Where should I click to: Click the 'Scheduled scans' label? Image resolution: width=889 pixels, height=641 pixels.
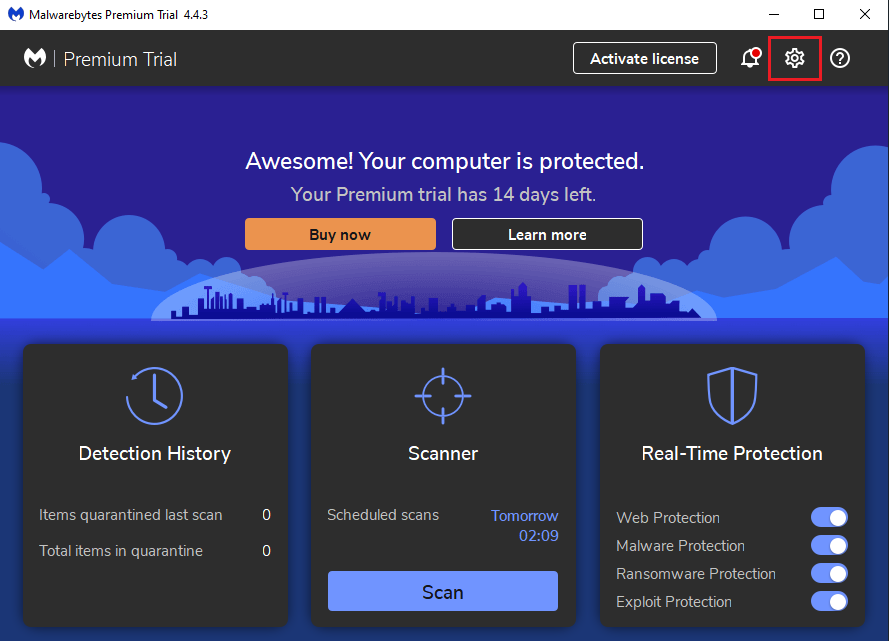click(x=383, y=515)
